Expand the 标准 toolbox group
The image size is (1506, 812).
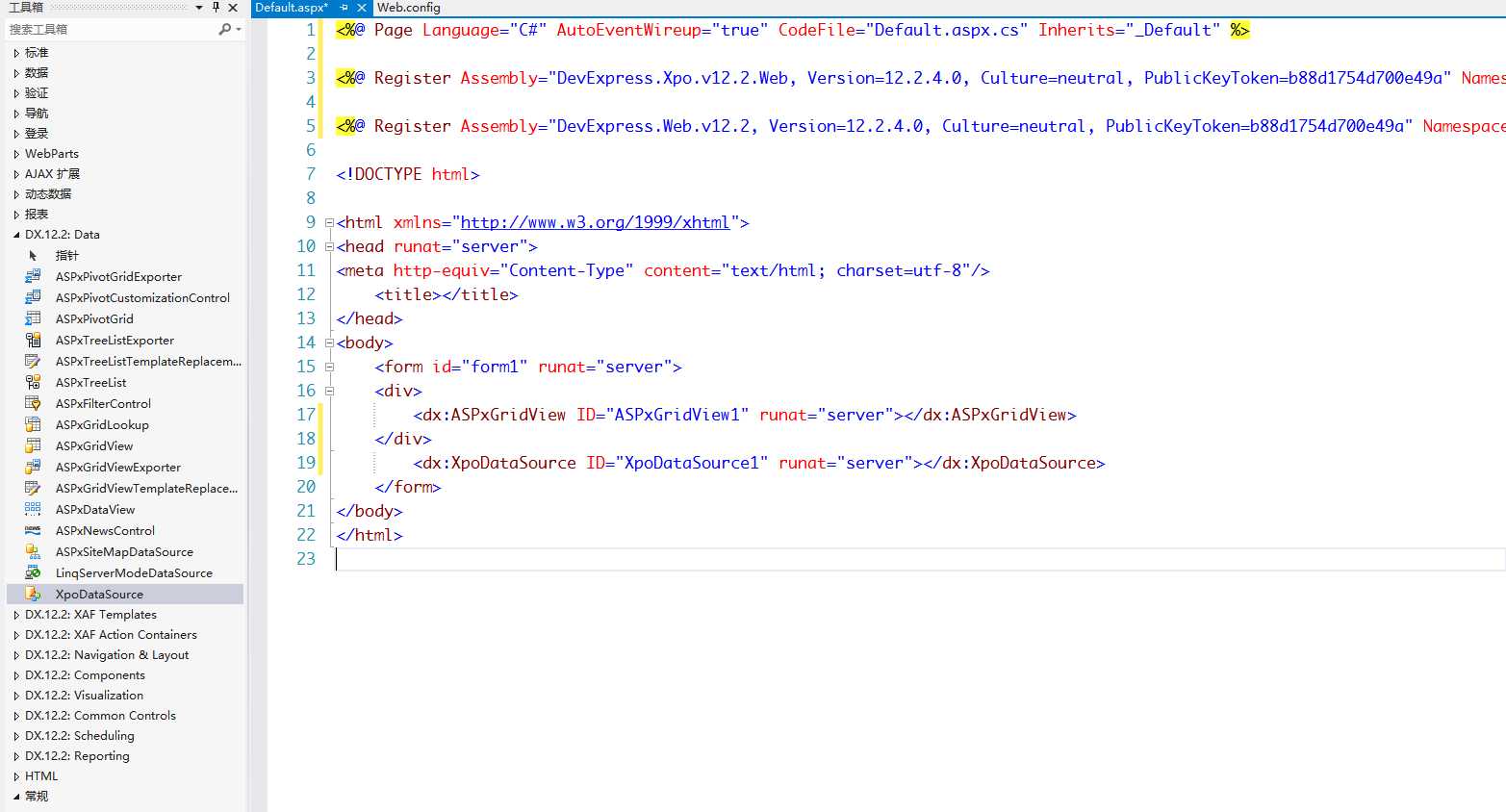(x=16, y=53)
